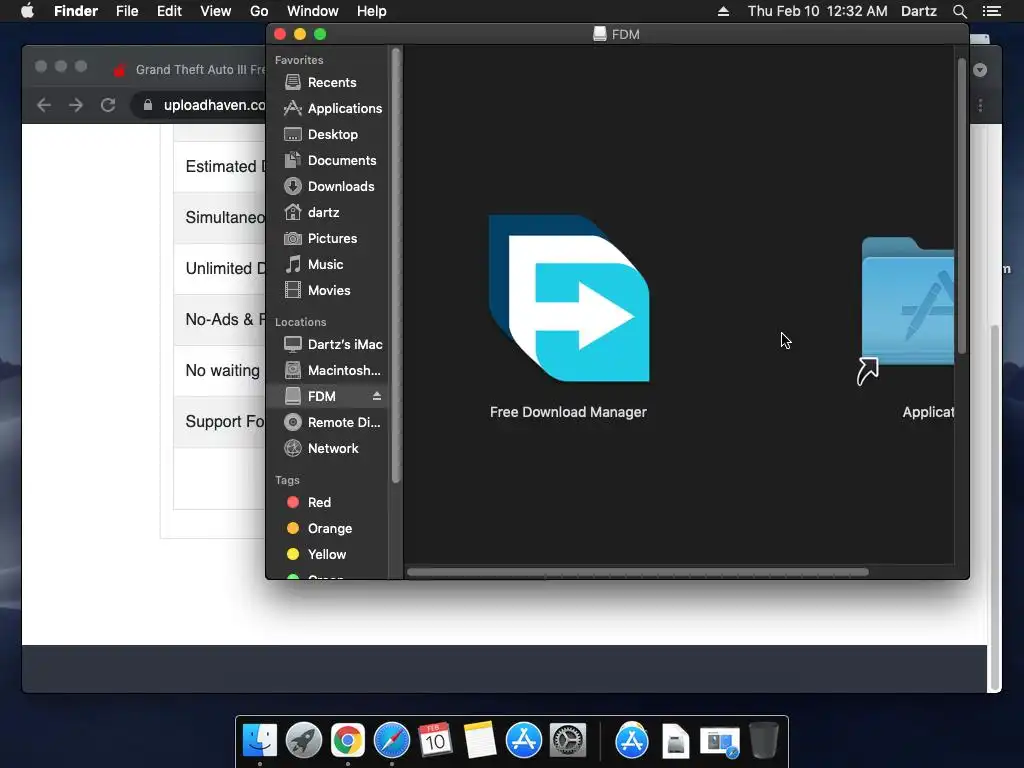Open the Apple menu
This screenshot has width=1024, height=768.
click(x=27, y=11)
